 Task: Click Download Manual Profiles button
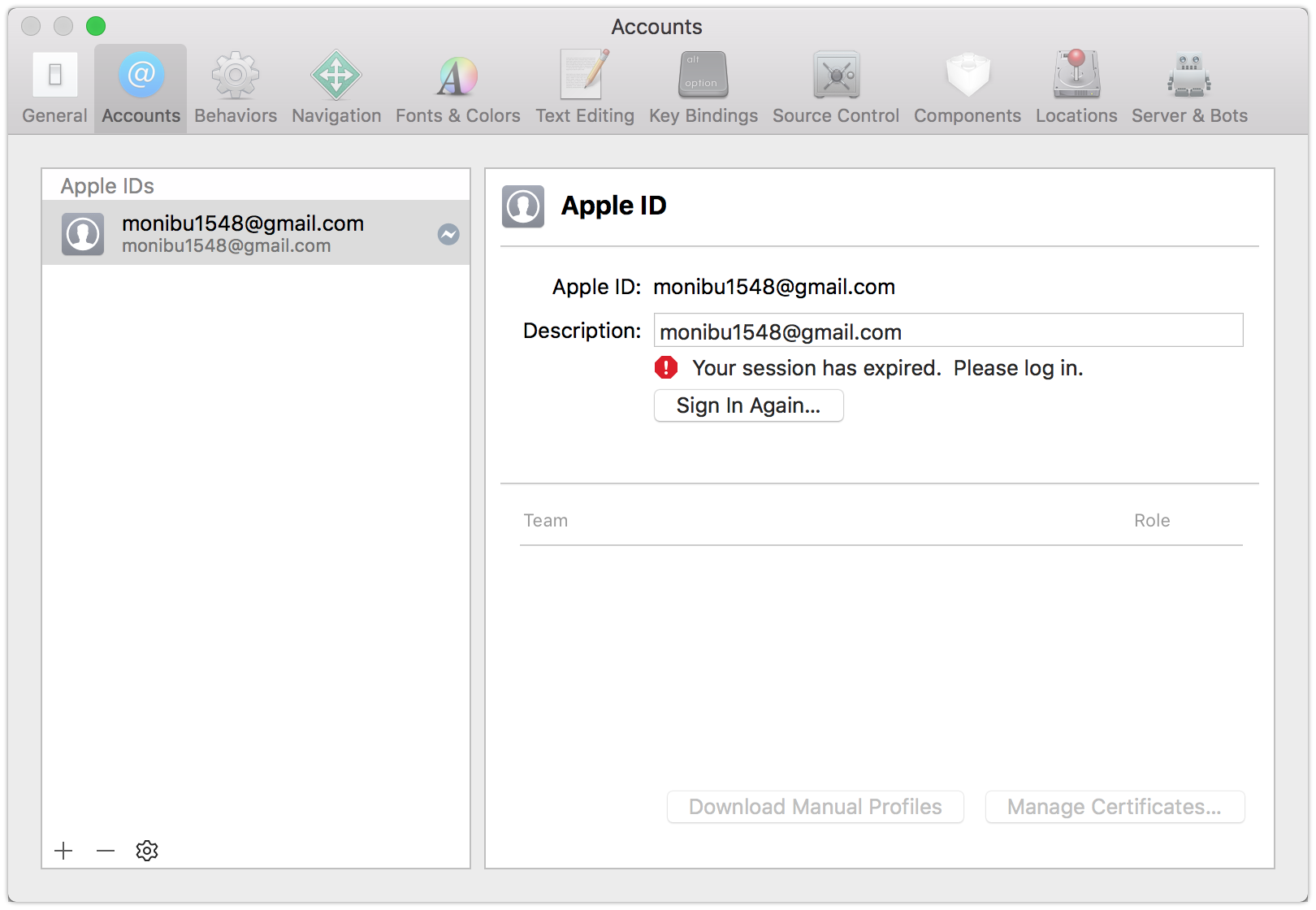[x=816, y=807]
